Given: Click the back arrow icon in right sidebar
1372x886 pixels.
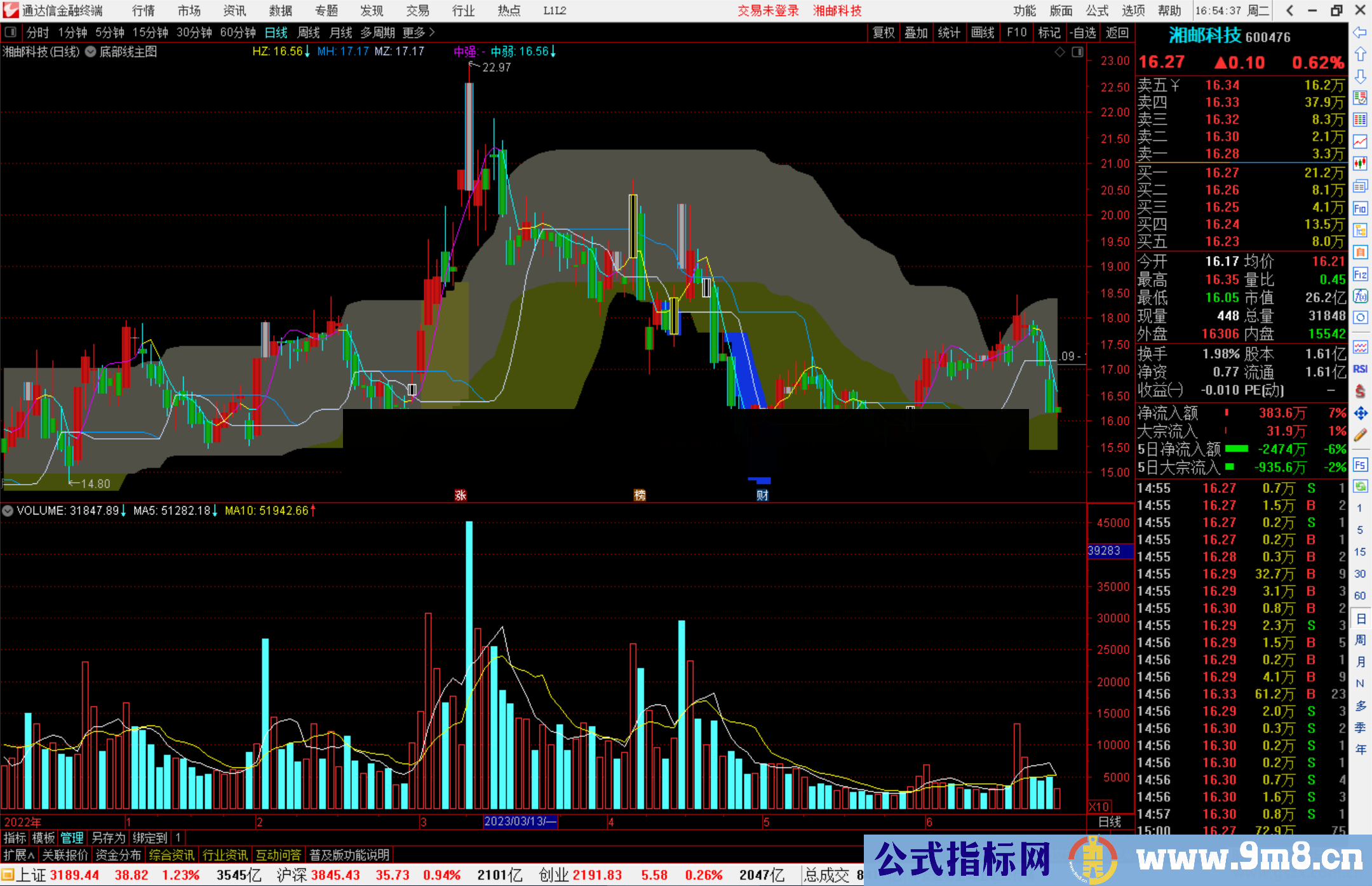Looking at the screenshot, I should click(1360, 32).
